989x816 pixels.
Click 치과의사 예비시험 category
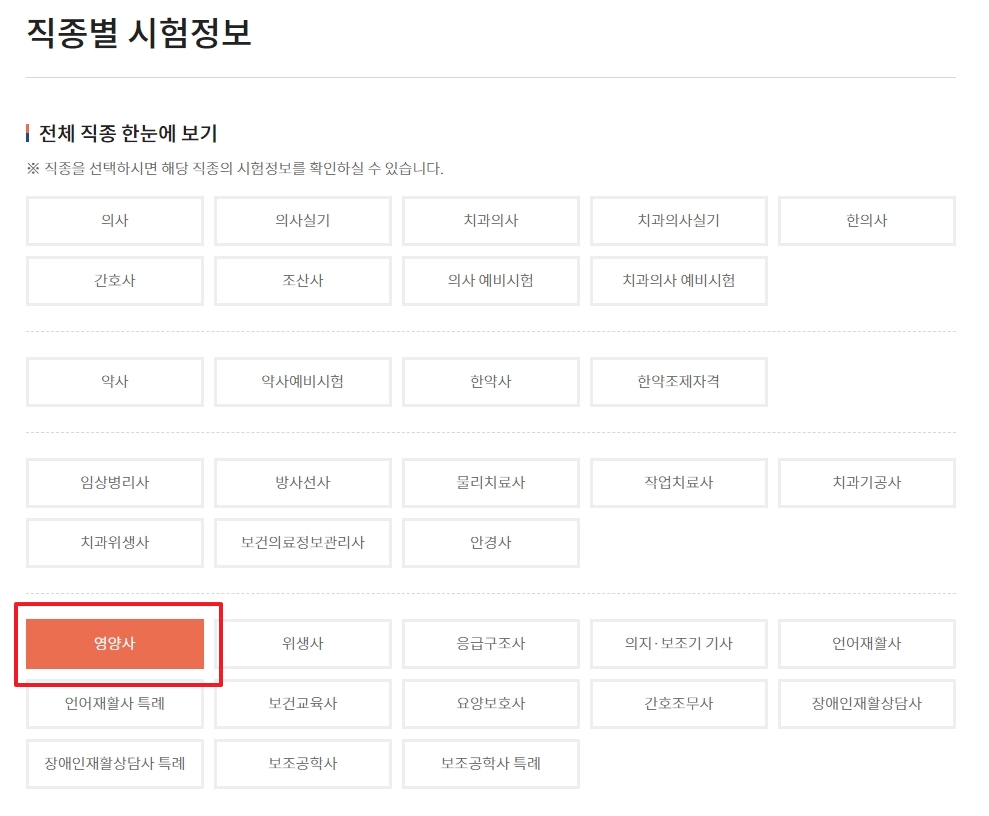[678, 281]
